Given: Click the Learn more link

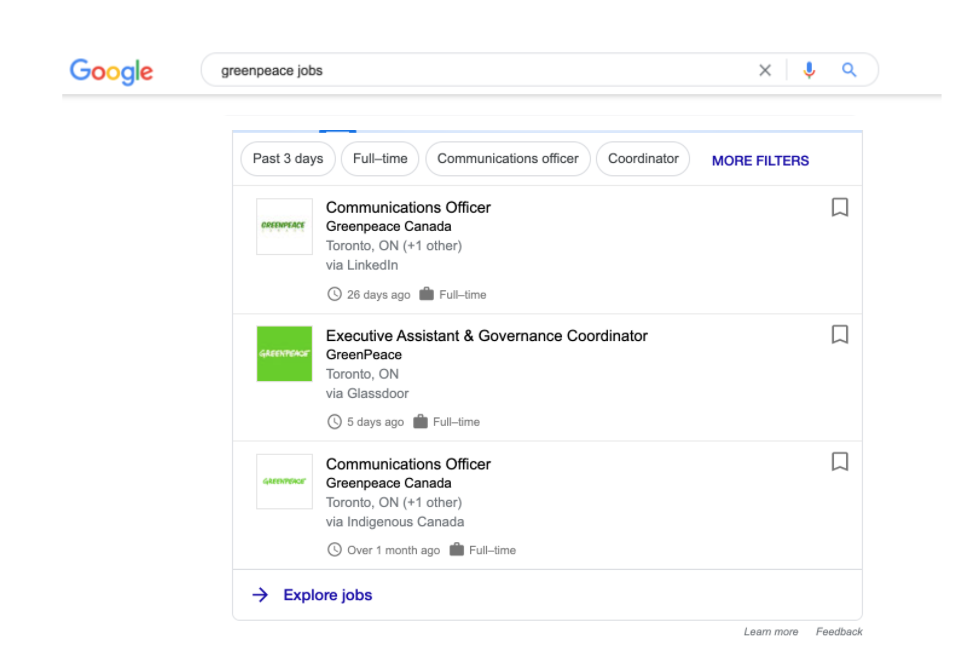Looking at the screenshot, I should pyautogui.click(x=771, y=631).
